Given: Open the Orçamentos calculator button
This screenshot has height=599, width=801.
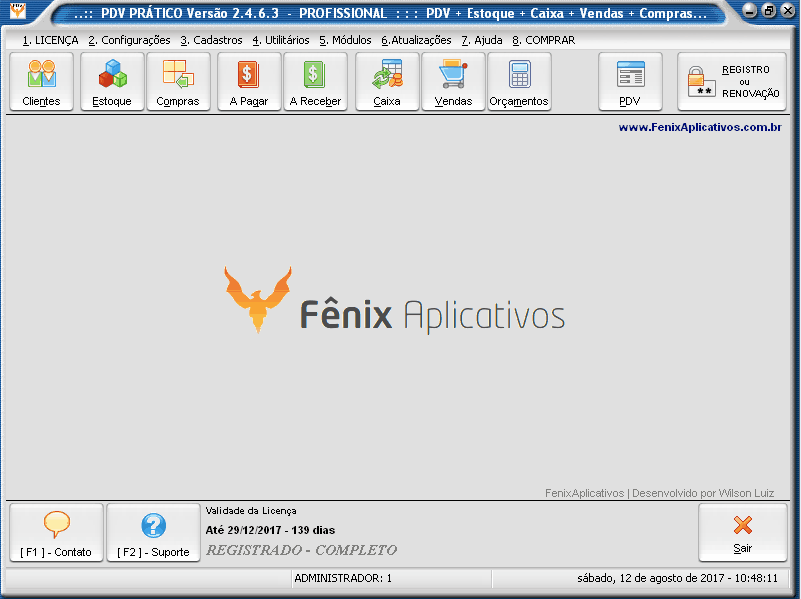Looking at the screenshot, I should point(519,82).
